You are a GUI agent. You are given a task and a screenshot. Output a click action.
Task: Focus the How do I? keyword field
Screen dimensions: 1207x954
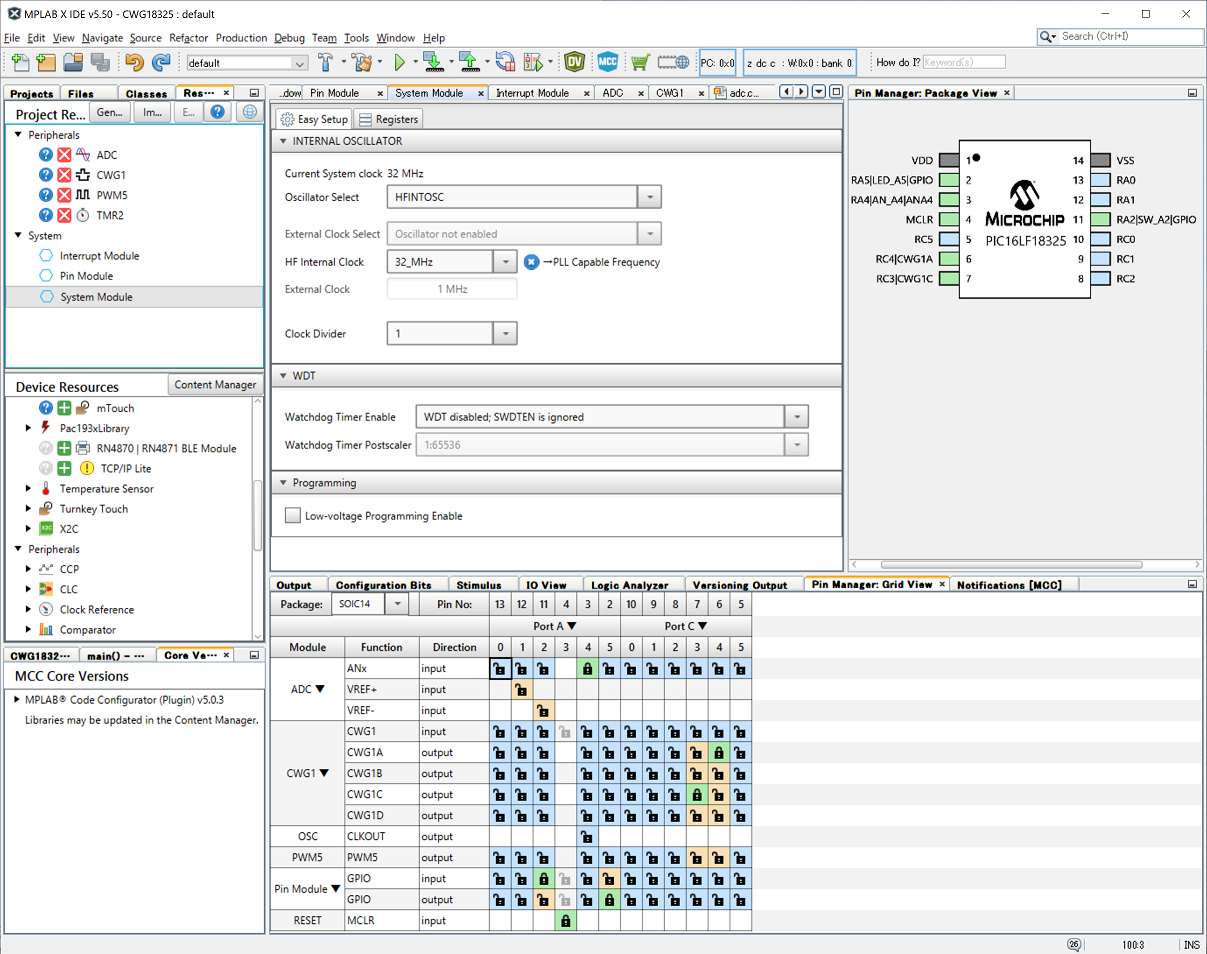tap(963, 62)
